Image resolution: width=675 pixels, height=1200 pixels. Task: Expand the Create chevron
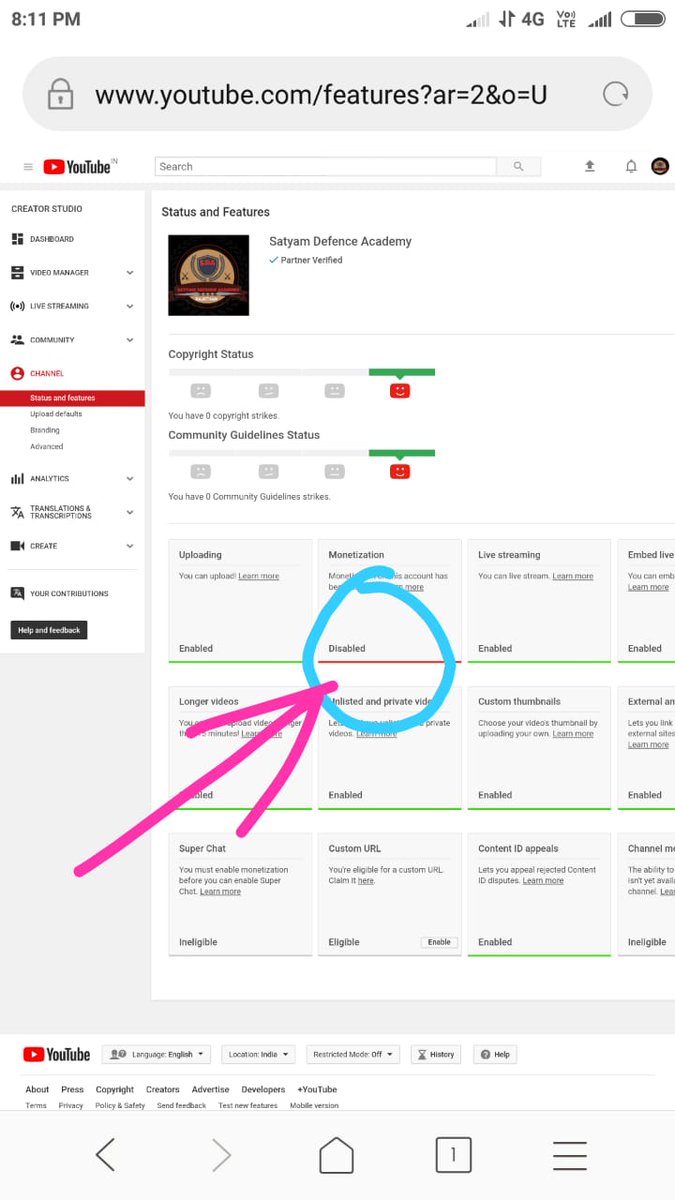(x=130, y=546)
